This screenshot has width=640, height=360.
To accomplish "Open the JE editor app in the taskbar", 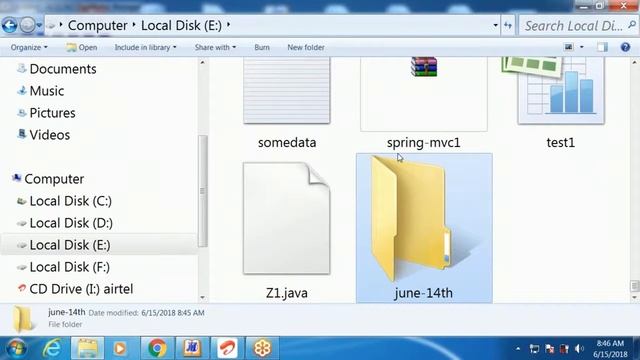I will [192, 348].
